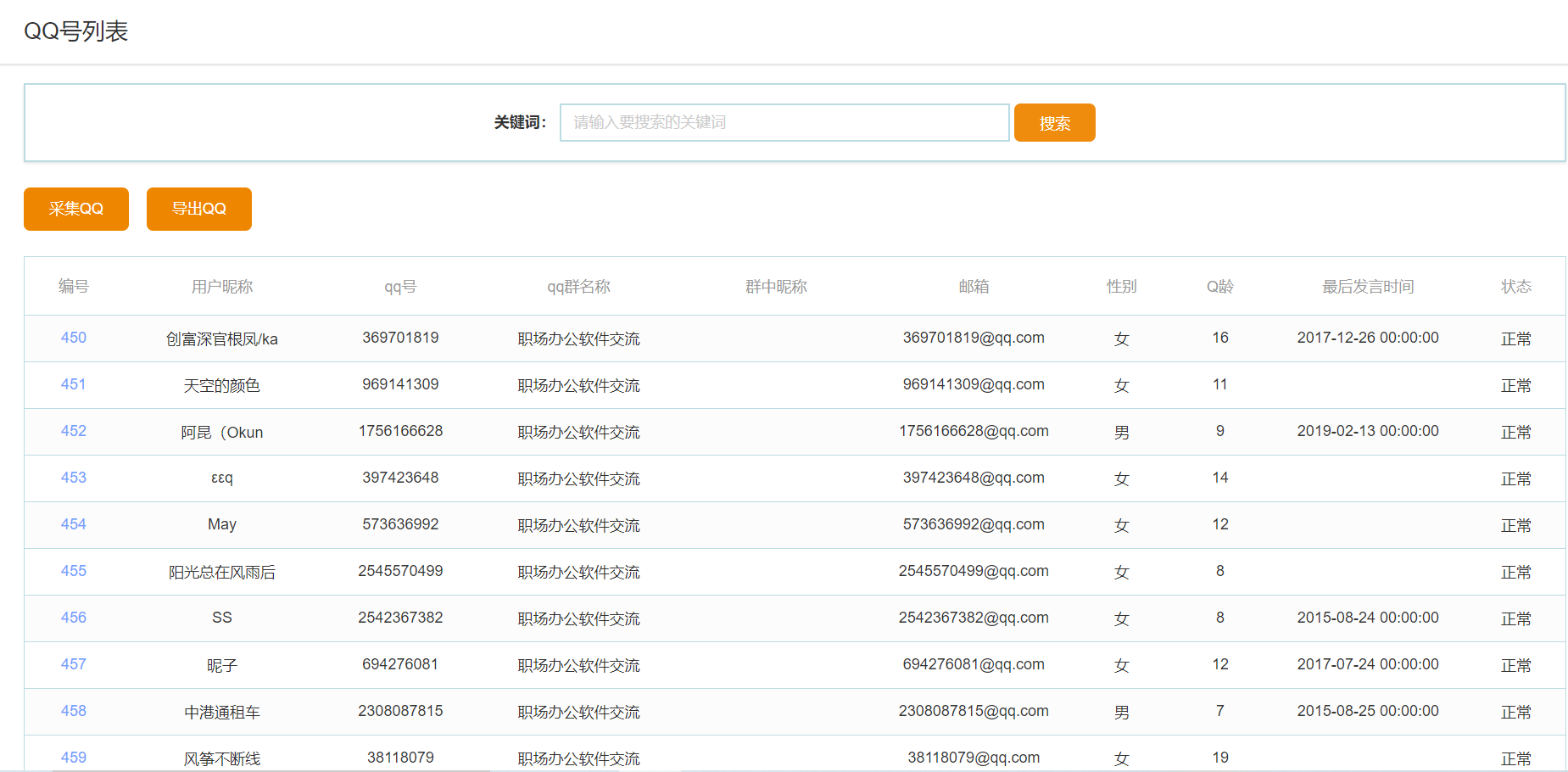Image resolution: width=1568 pixels, height=772 pixels.
Task: Click the 导出QQ export button
Action: click(198, 209)
